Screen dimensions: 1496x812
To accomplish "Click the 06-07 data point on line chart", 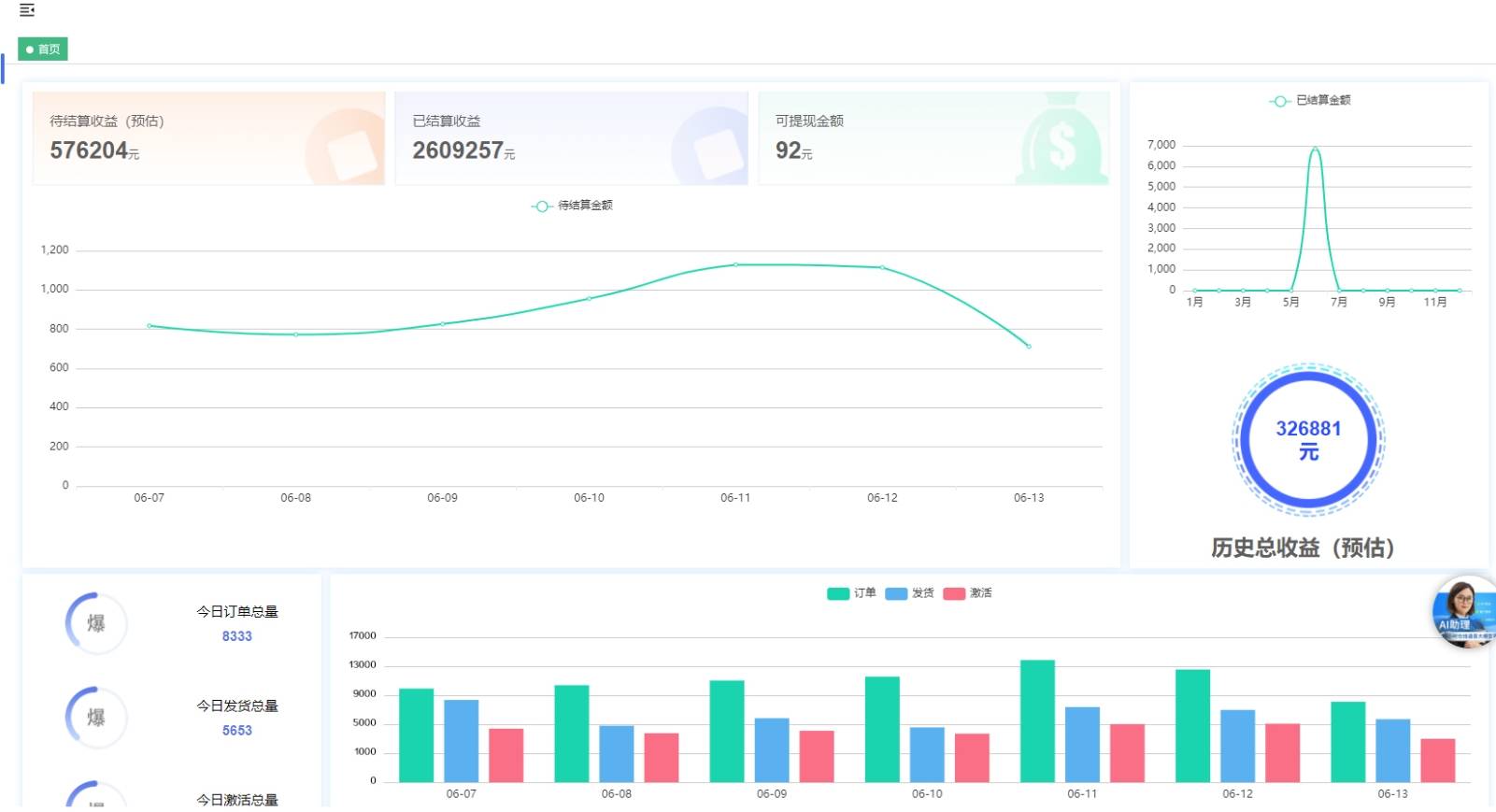I will [x=150, y=326].
